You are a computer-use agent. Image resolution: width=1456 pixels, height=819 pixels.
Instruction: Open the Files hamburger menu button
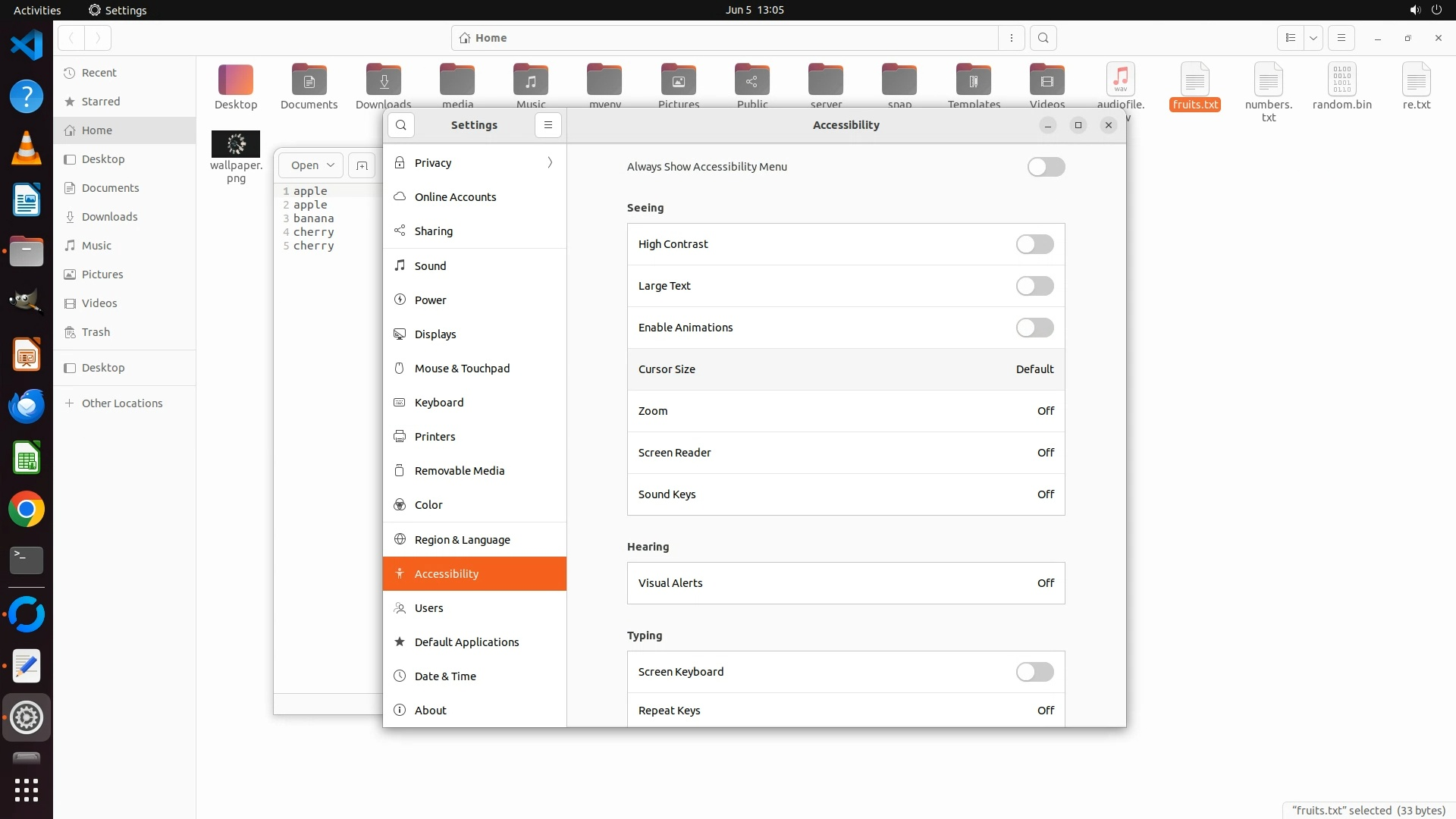[1341, 38]
